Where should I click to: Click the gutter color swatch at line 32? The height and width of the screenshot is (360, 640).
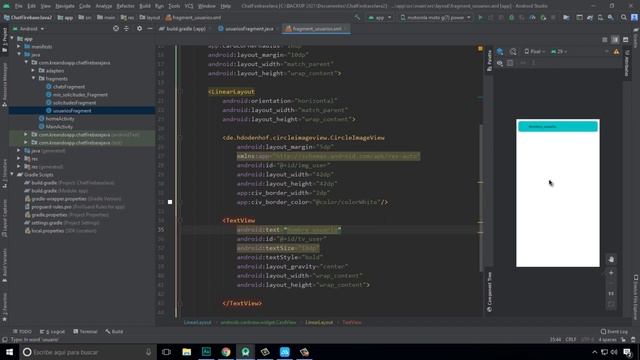coord(170,202)
